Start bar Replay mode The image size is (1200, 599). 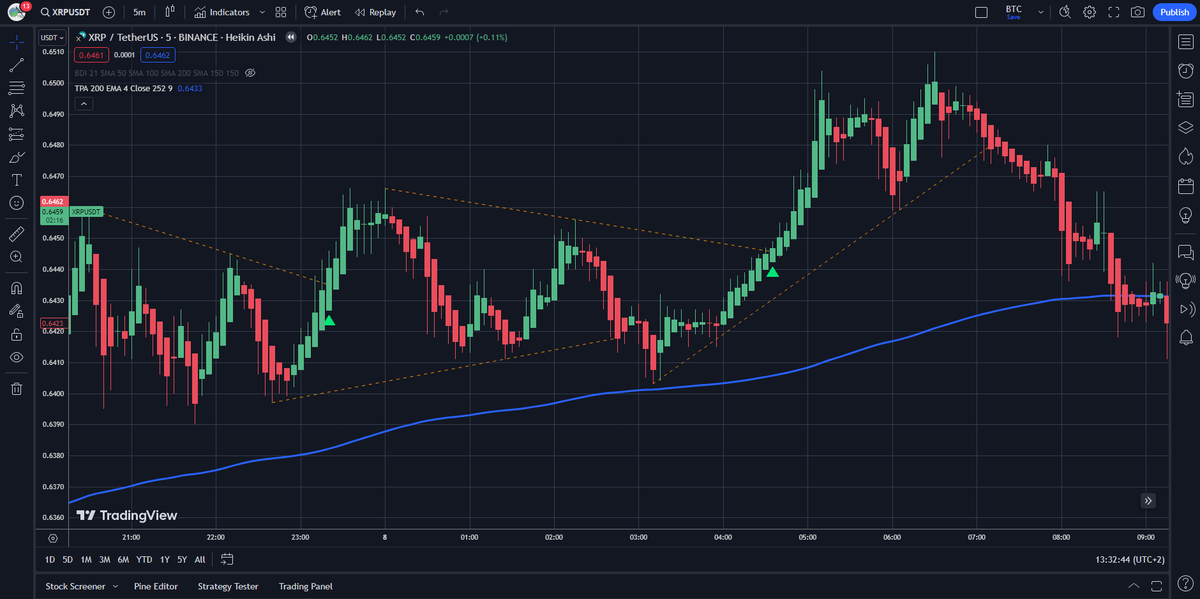click(x=374, y=12)
